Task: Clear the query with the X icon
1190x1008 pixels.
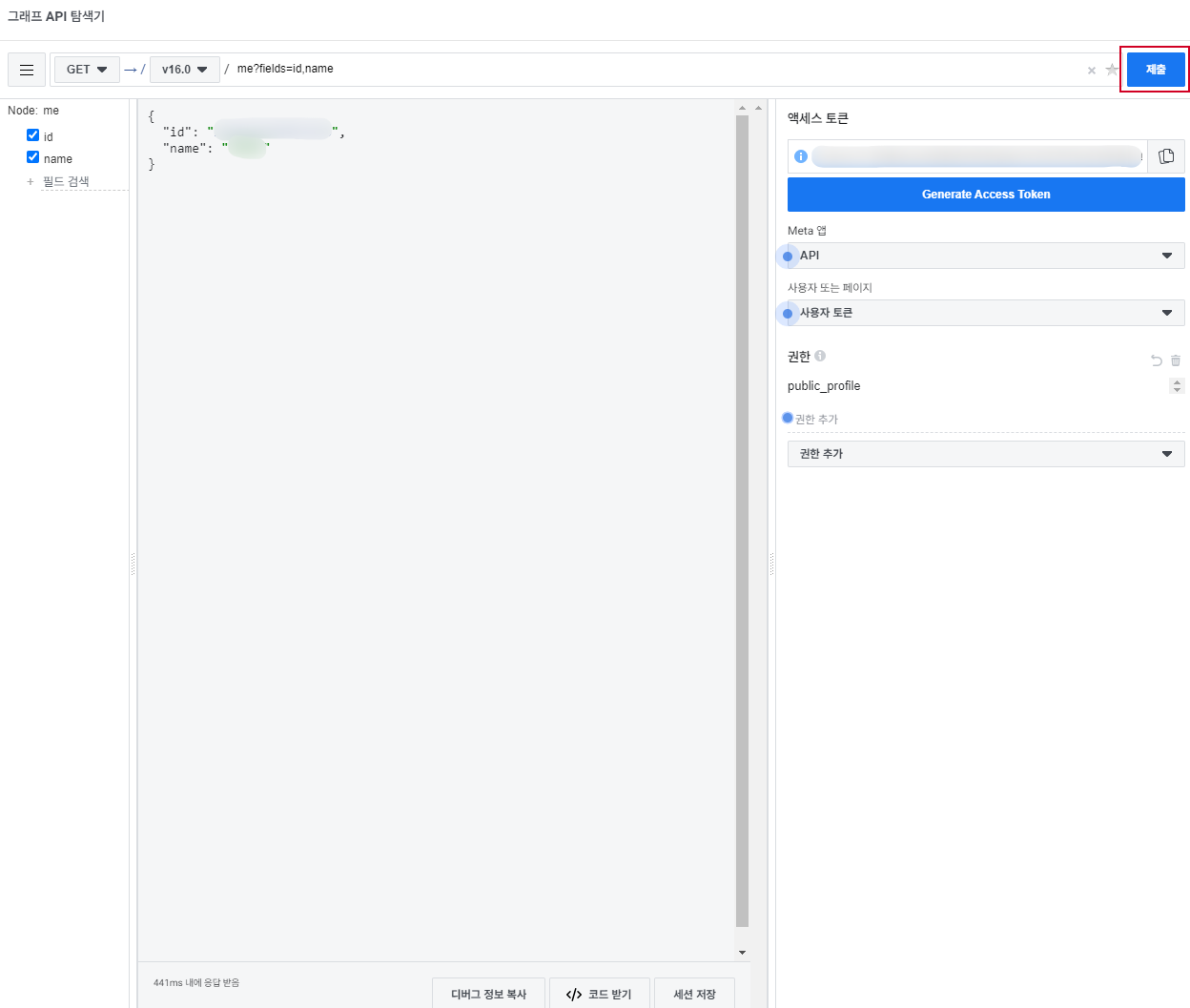Action: tap(1092, 71)
